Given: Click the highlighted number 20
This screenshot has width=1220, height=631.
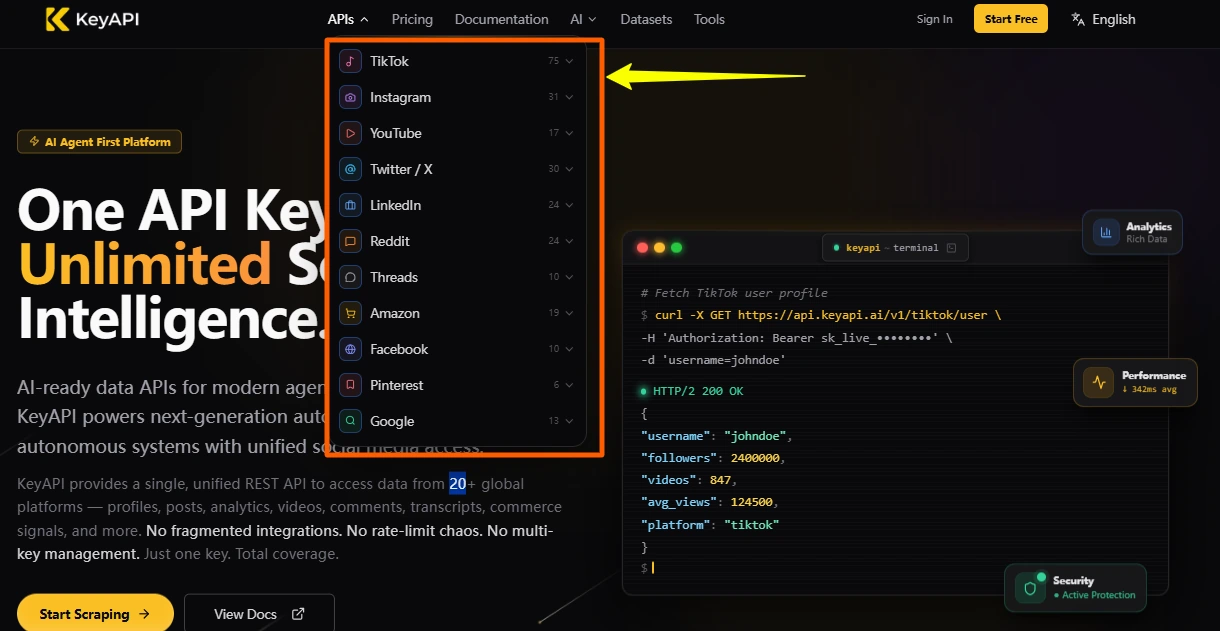Looking at the screenshot, I should pos(457,484).
